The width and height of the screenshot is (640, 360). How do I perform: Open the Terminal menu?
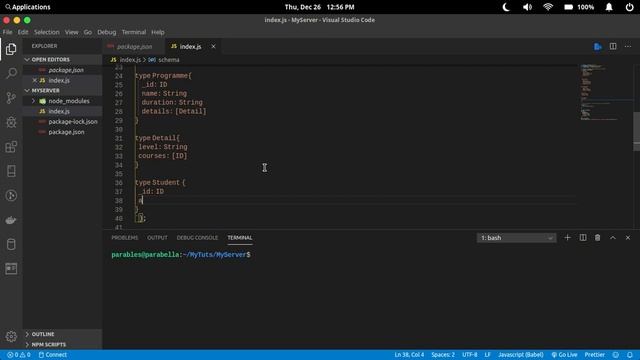[134, 32]
